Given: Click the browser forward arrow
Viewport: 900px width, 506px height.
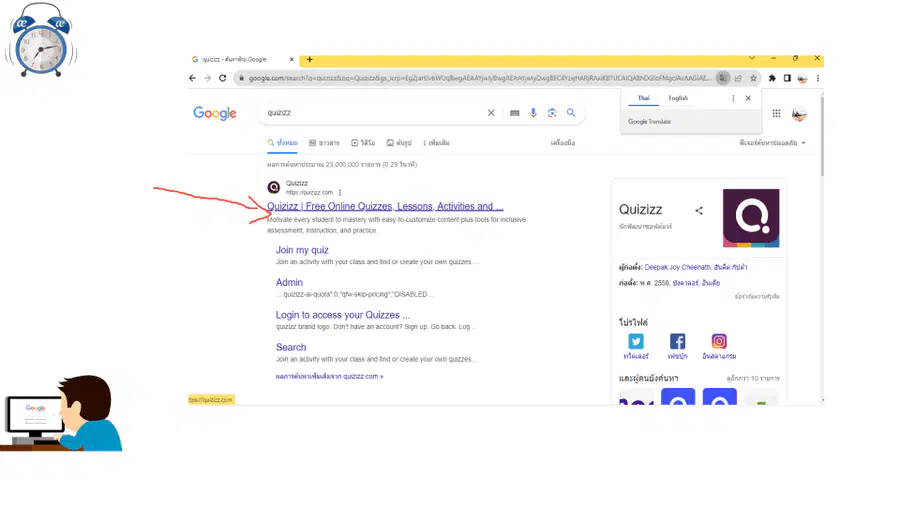Looking at the screenshot, I should 207,78.
